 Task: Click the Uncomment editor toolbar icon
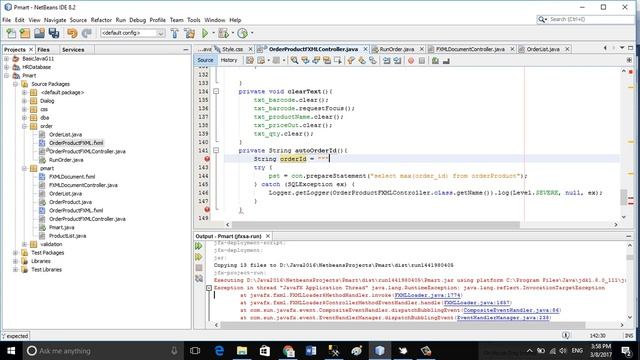[x=446, y=60]
